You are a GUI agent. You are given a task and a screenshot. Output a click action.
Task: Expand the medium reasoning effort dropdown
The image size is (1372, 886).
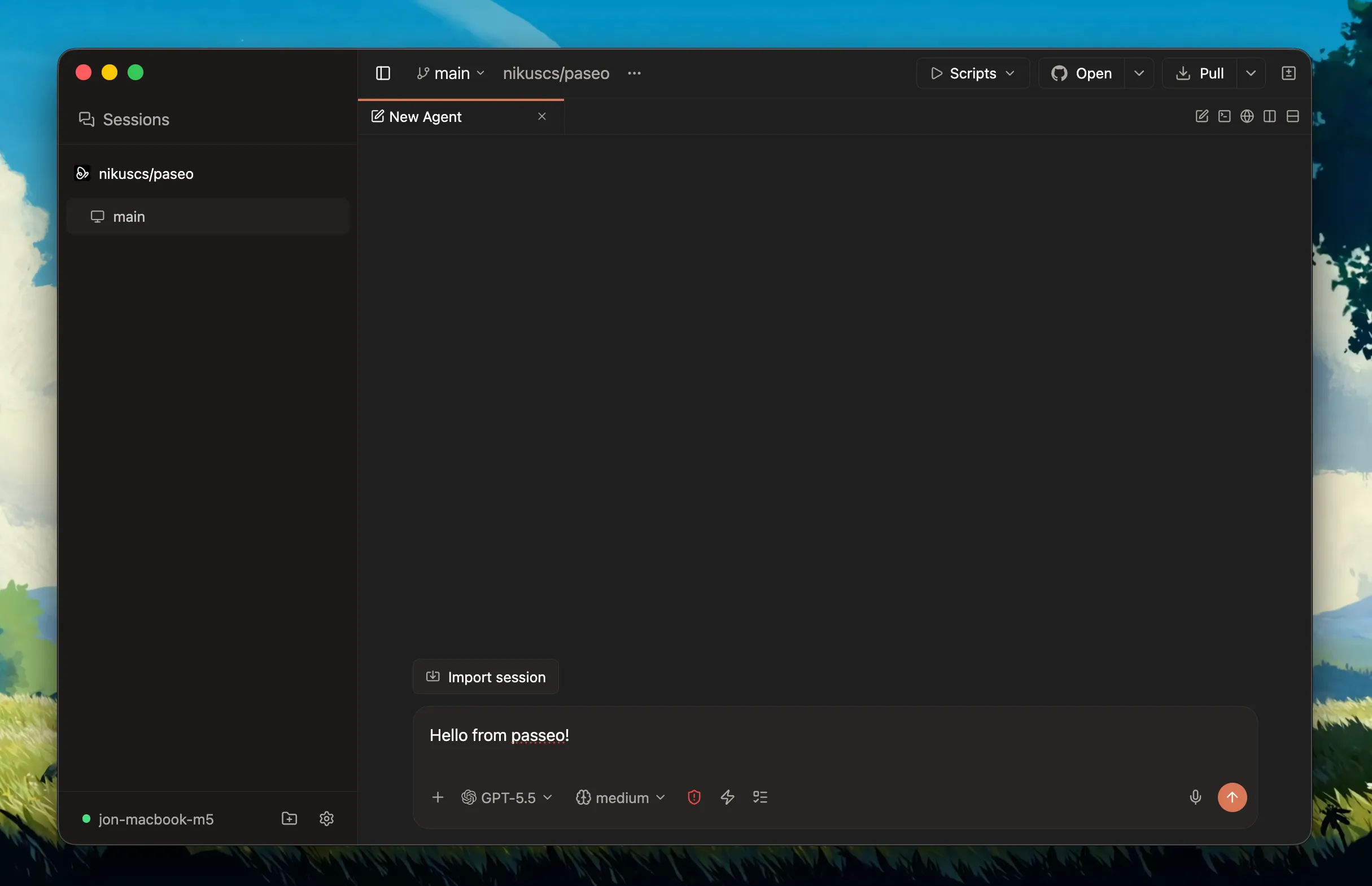[621, 797]
